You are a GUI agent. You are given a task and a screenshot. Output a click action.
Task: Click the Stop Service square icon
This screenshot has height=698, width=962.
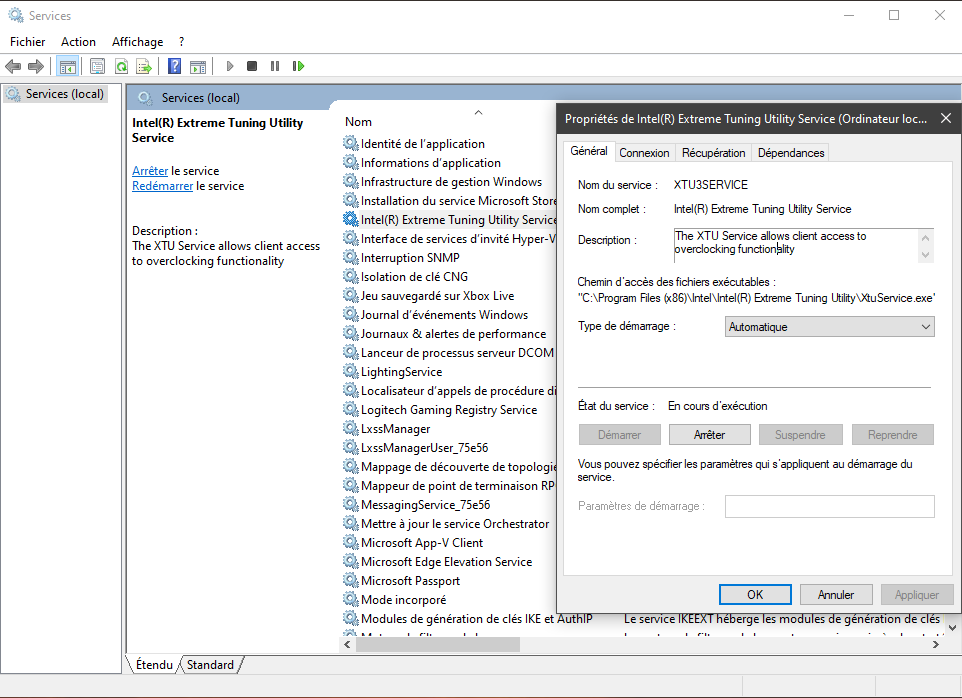coord(252,66)
